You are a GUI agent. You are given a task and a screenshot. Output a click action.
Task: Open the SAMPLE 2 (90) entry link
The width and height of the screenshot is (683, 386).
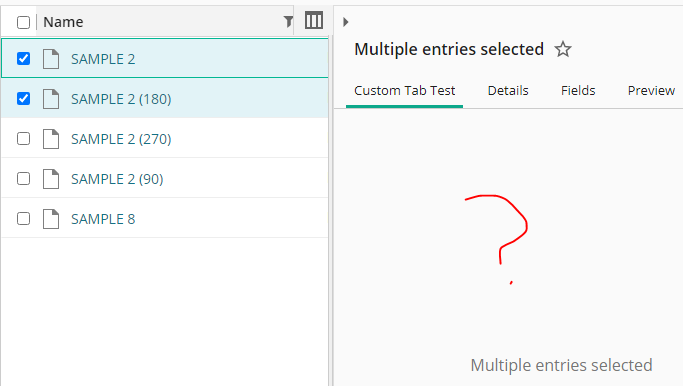point(117,179)
